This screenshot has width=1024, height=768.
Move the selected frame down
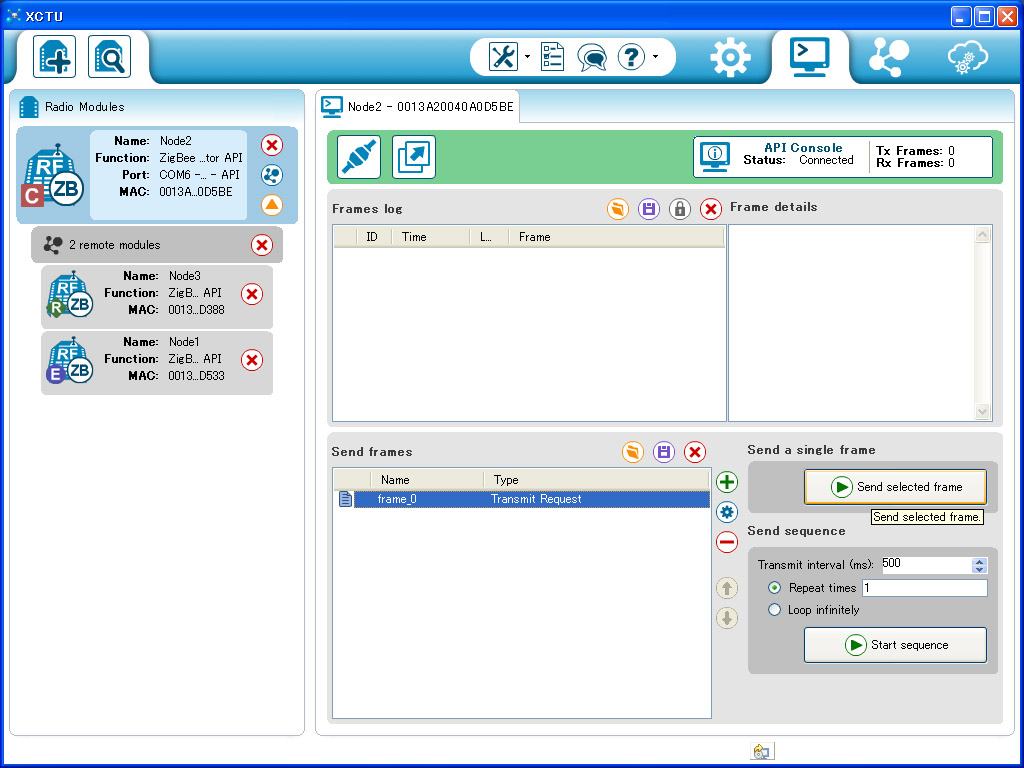click(x=727, y=618)
